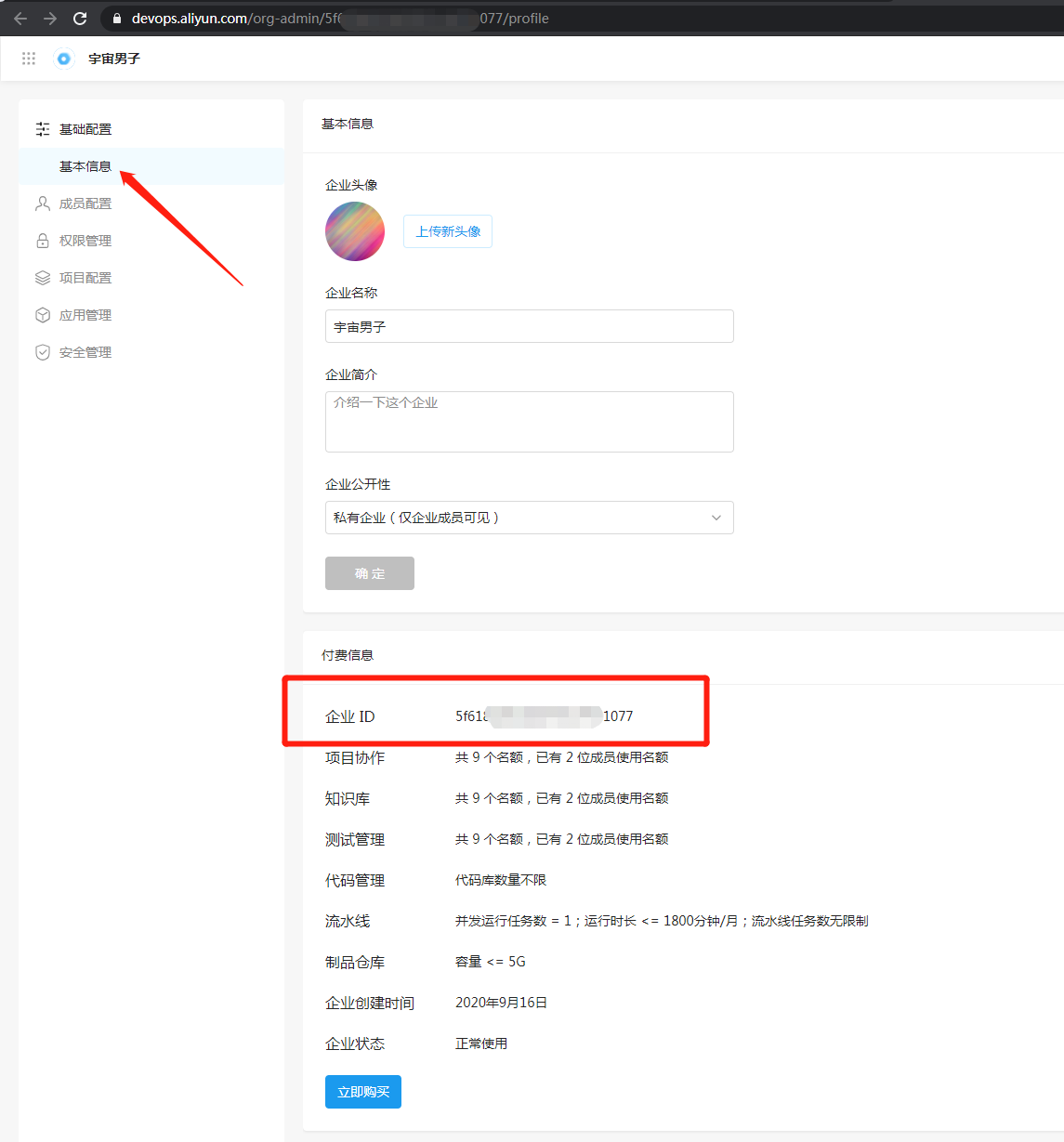Click the 应用管理 application management icon
This screenshot has height=1142, width=1064.
coord(42,314)
